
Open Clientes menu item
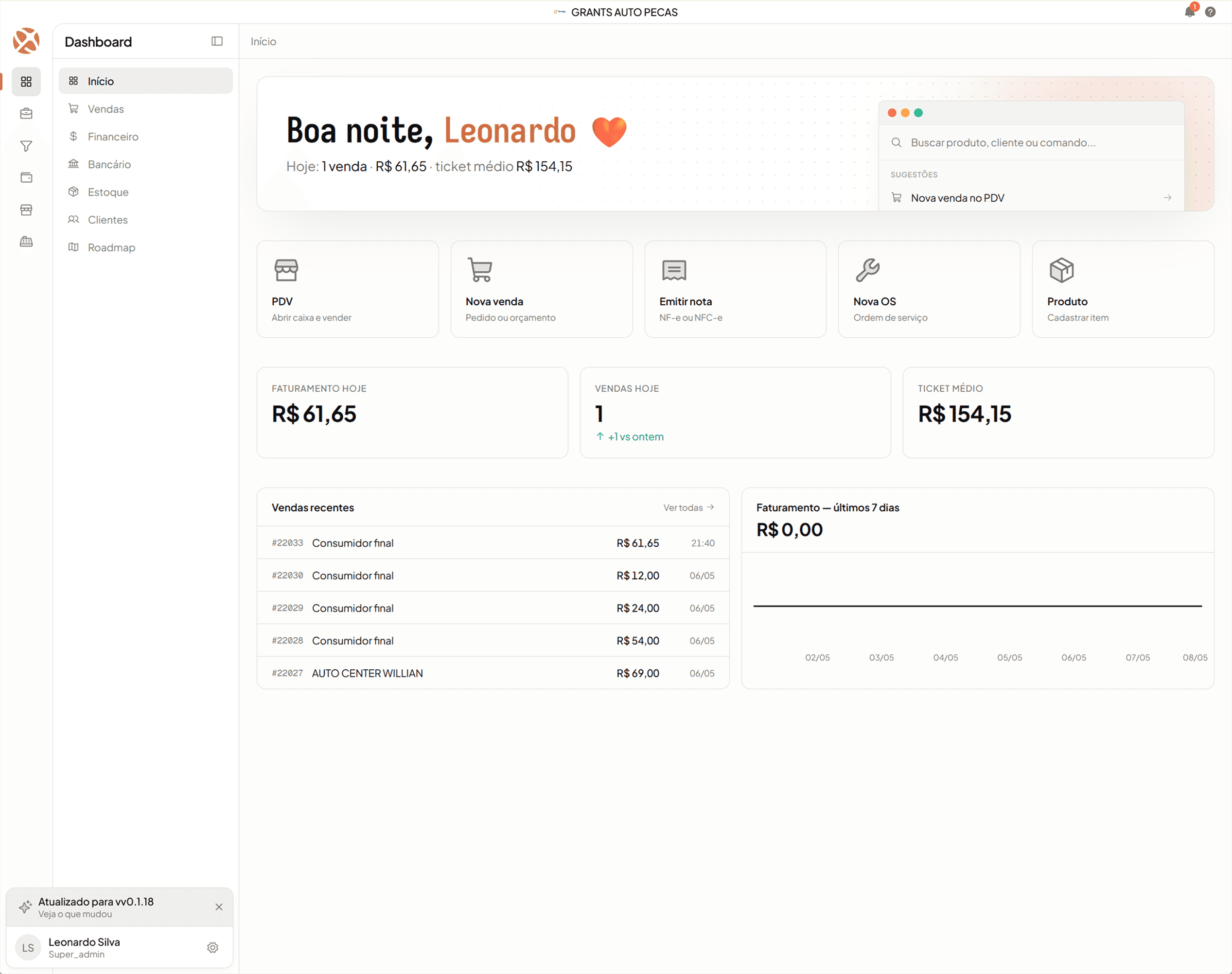click(x=145, y=220)
